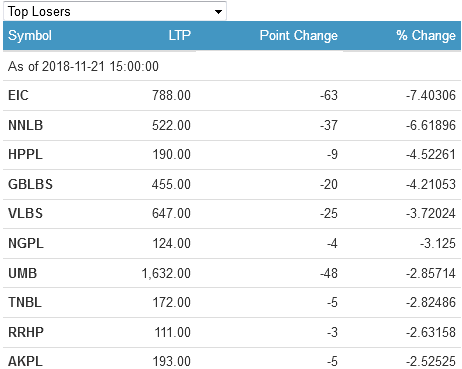The height and width of the screenshot is (369, 462).
Task: Open the NNLB stock symbol
Action: click(26, 125)
